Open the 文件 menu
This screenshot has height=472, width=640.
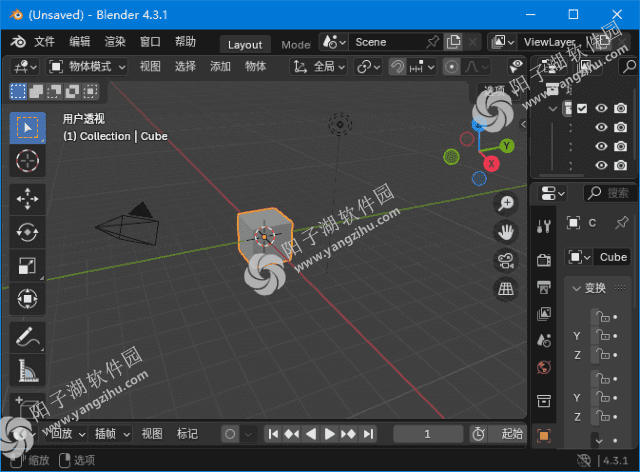(44, 42)
